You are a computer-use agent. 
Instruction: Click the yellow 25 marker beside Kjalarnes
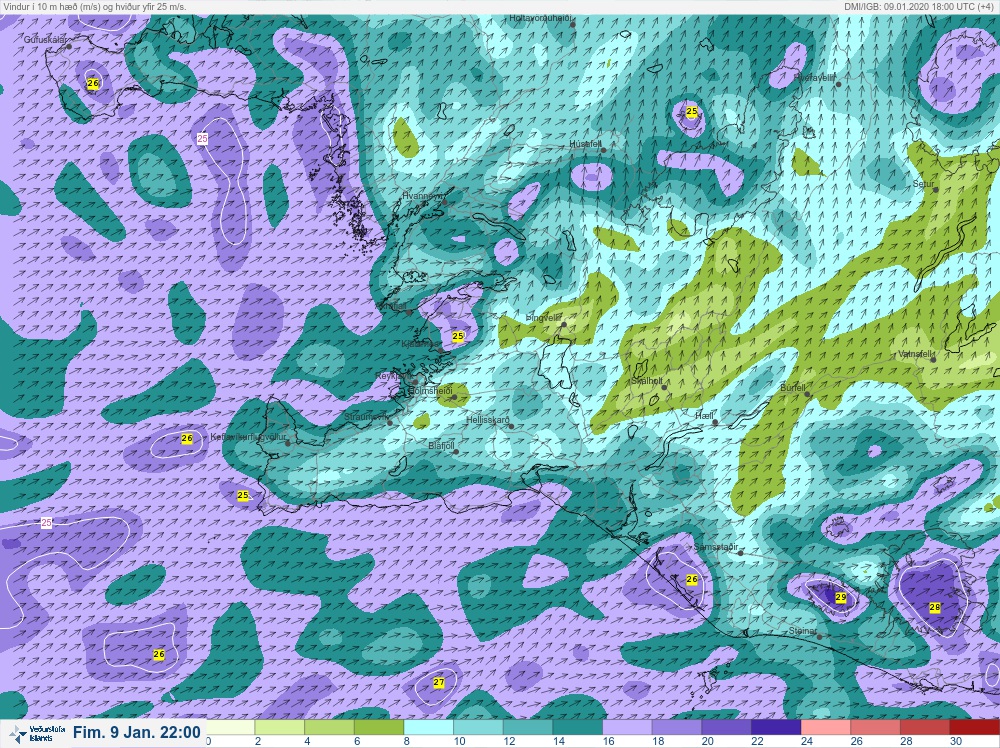point(458,336)
